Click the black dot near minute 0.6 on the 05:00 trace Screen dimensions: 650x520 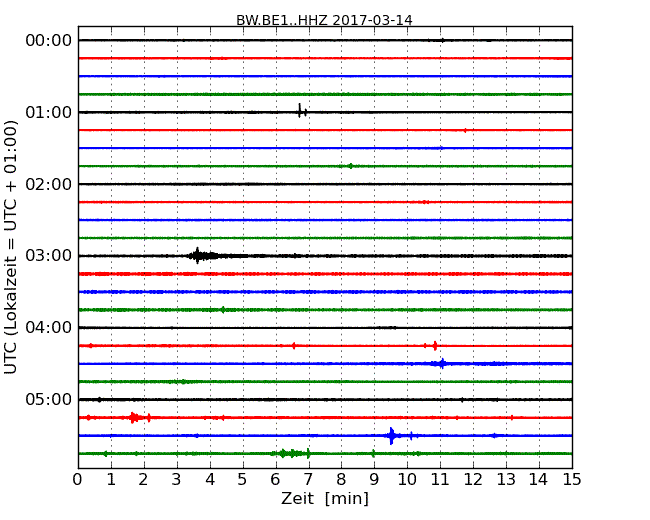(x=99, y=400)
